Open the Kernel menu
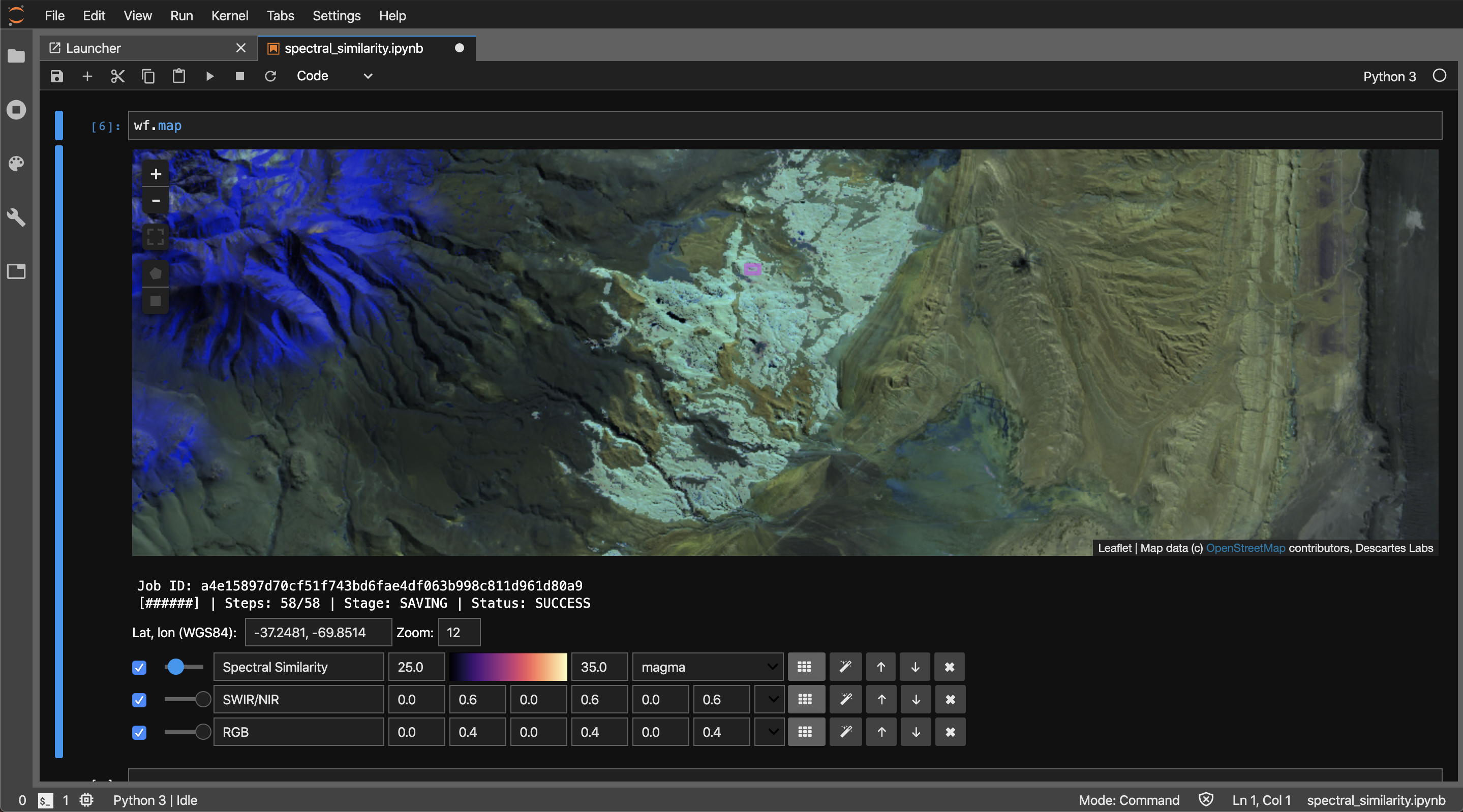Viewport: 1463px width, 812px height. (x=229, y=15)
